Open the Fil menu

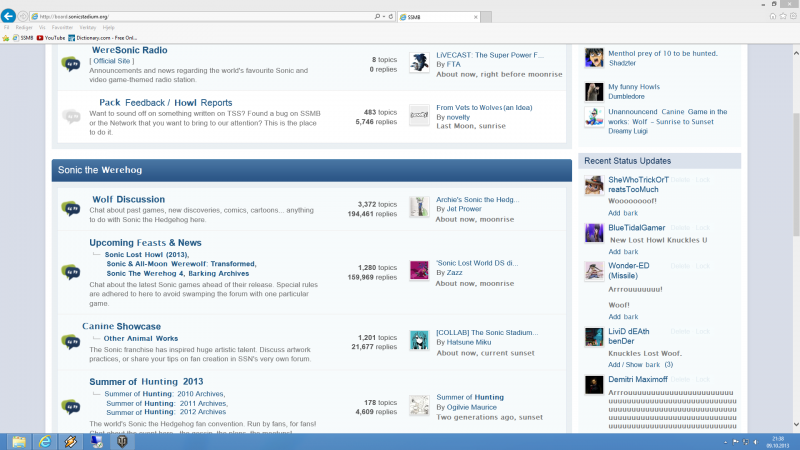[7, 28]
